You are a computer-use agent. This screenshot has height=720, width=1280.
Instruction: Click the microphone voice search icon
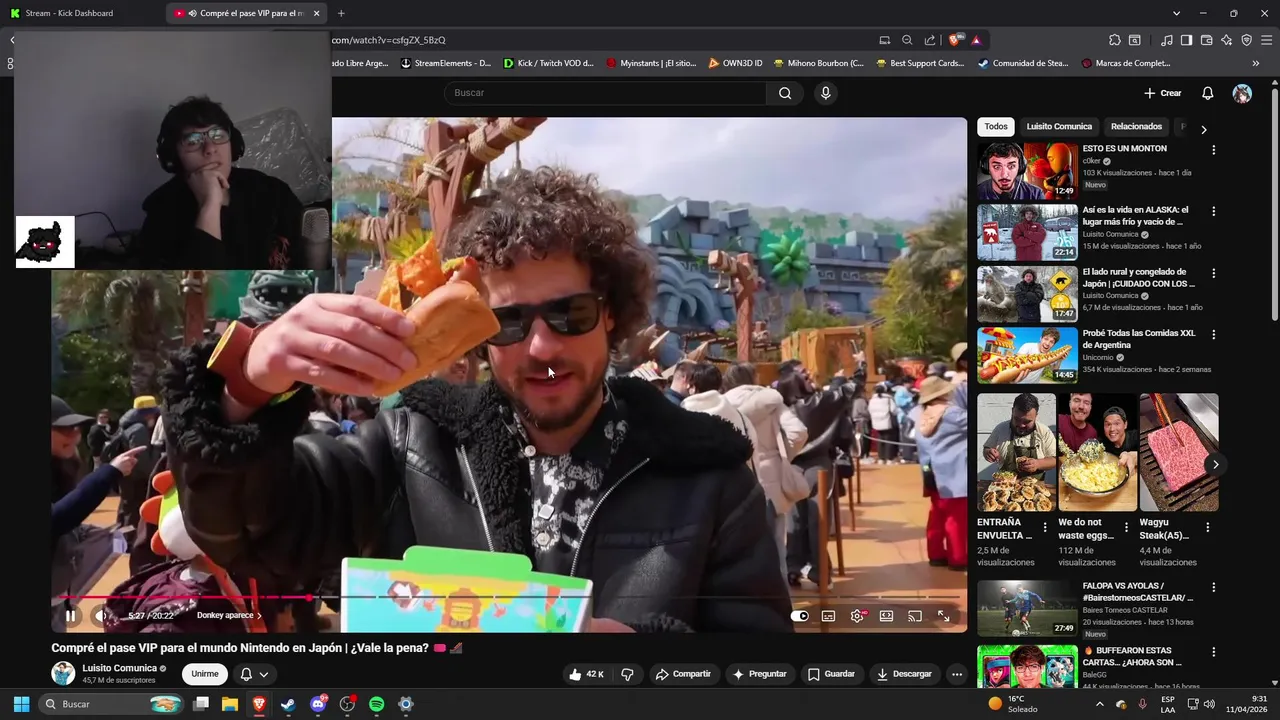pyautogui.click(x=825, y=93)
